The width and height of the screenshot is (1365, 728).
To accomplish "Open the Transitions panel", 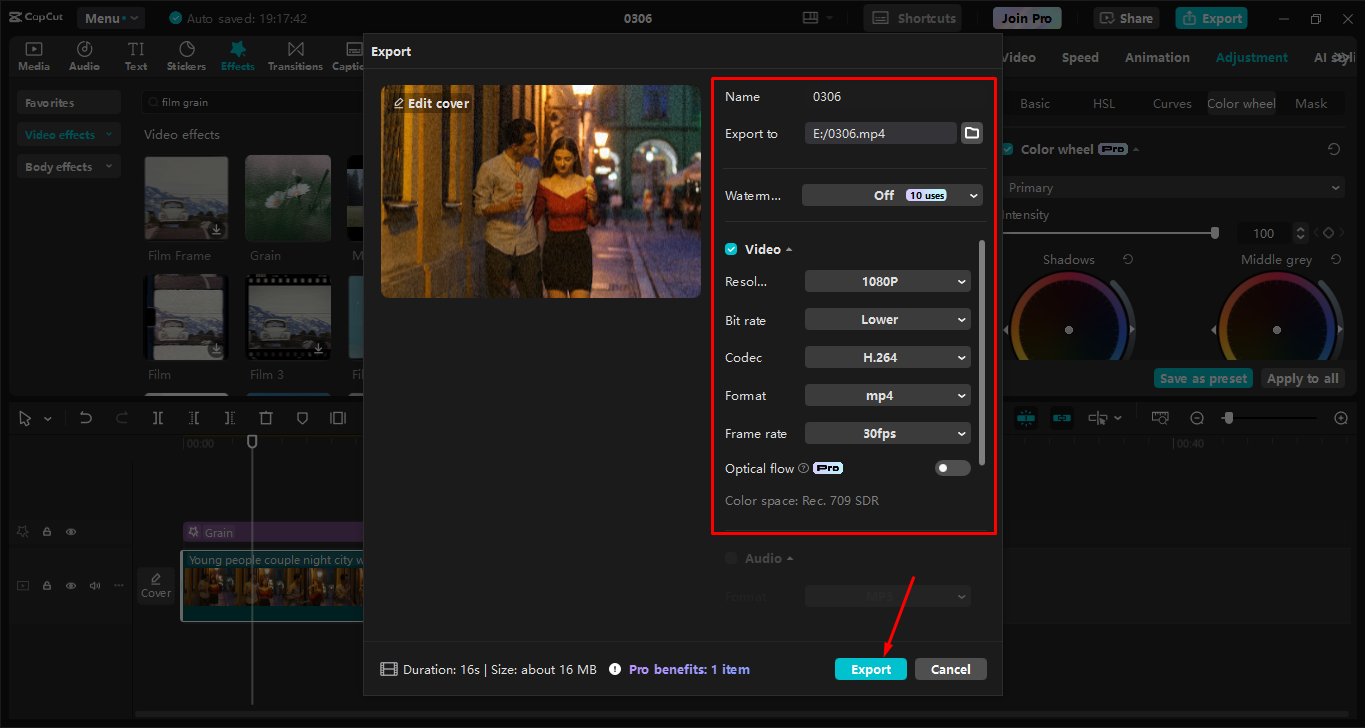I will pos(295,55).
